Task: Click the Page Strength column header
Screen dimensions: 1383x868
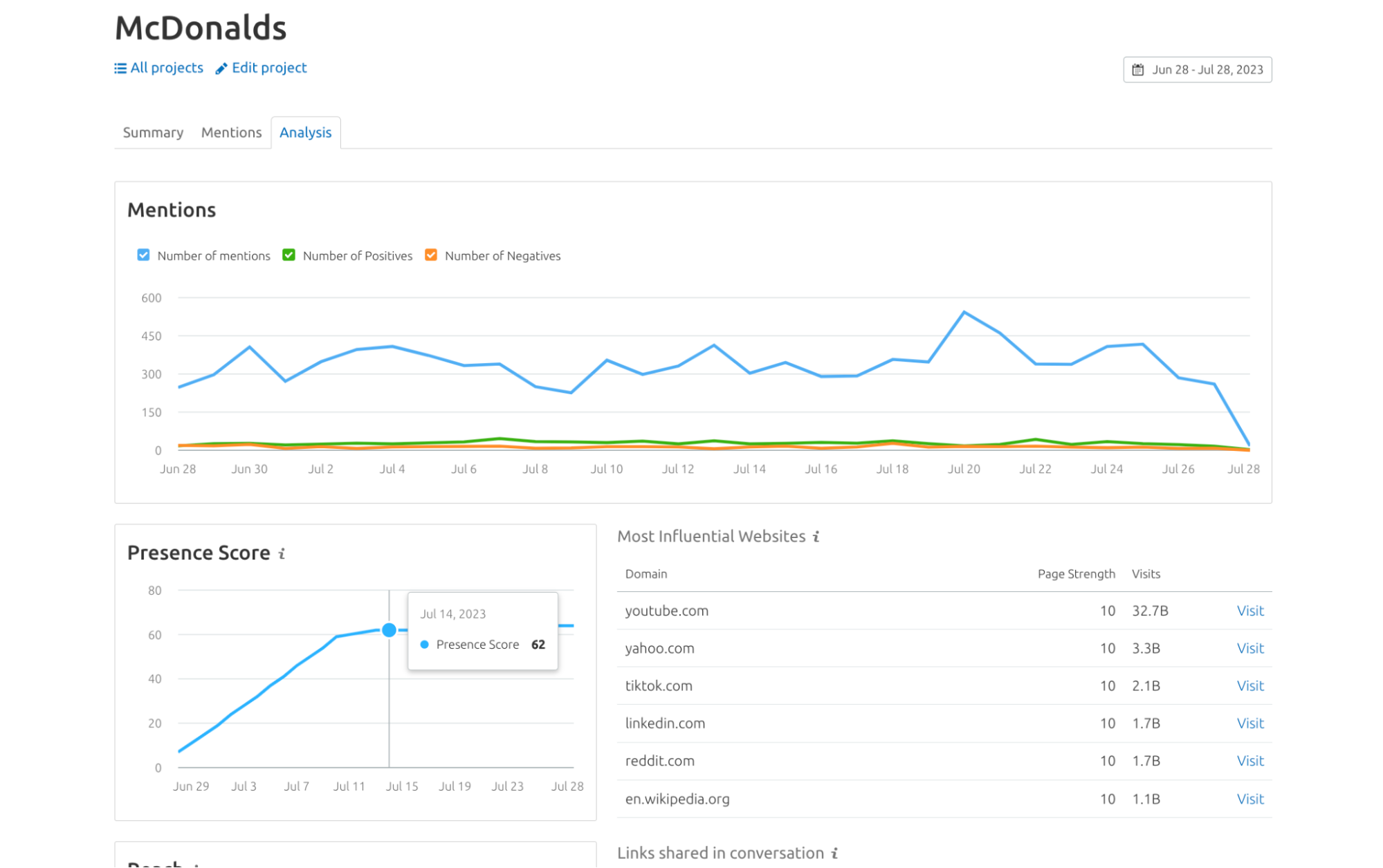Action: pyautogui.click(x=1076, y=574)
